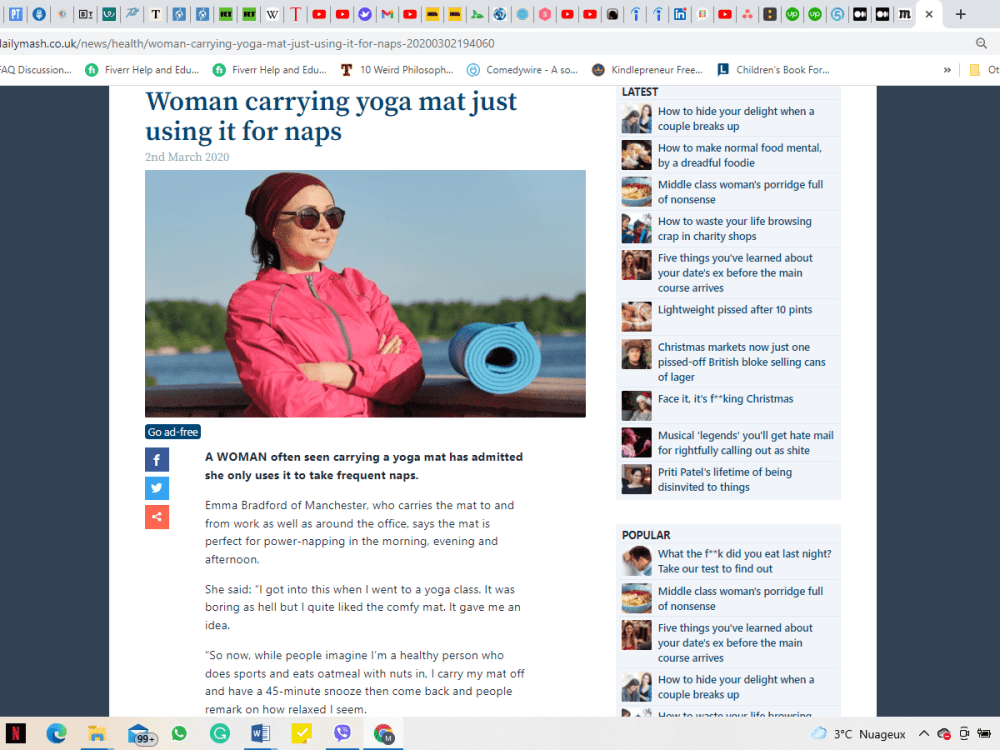Viewport: 1000px width, 750px height.
Task: Open Priti Patel's lifetime of being disinvited
Action: 725,480
